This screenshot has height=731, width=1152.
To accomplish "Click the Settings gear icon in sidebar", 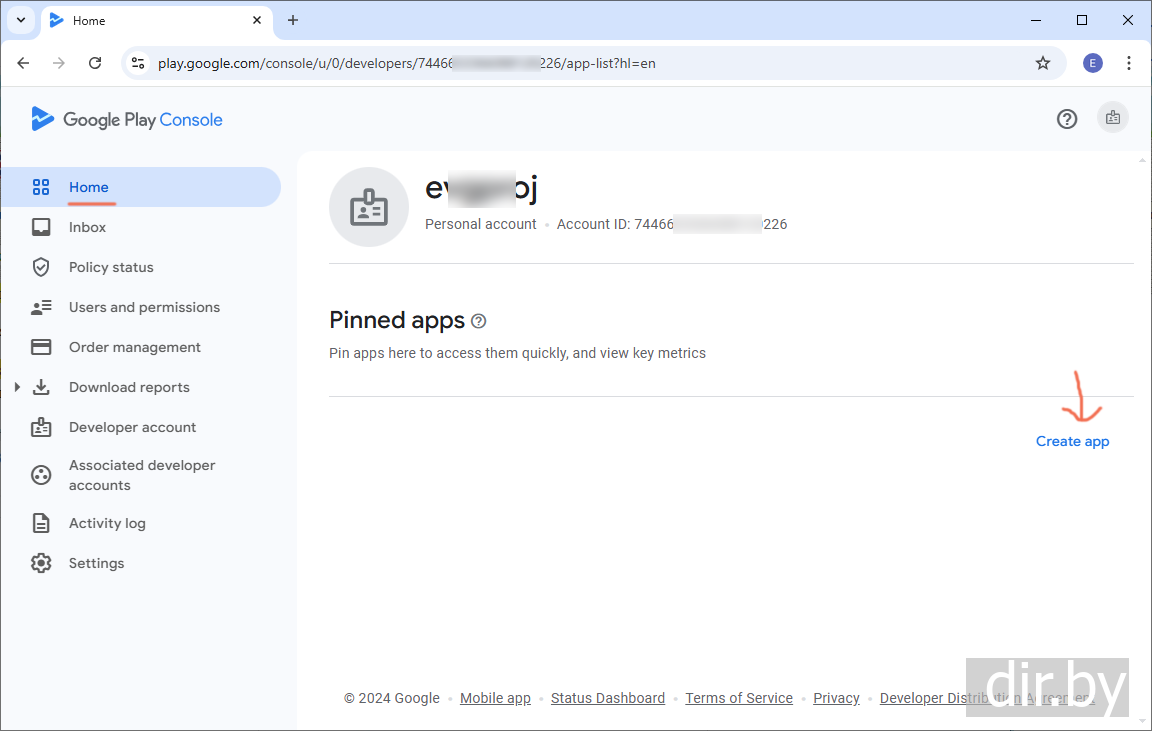I will [41, 563].
